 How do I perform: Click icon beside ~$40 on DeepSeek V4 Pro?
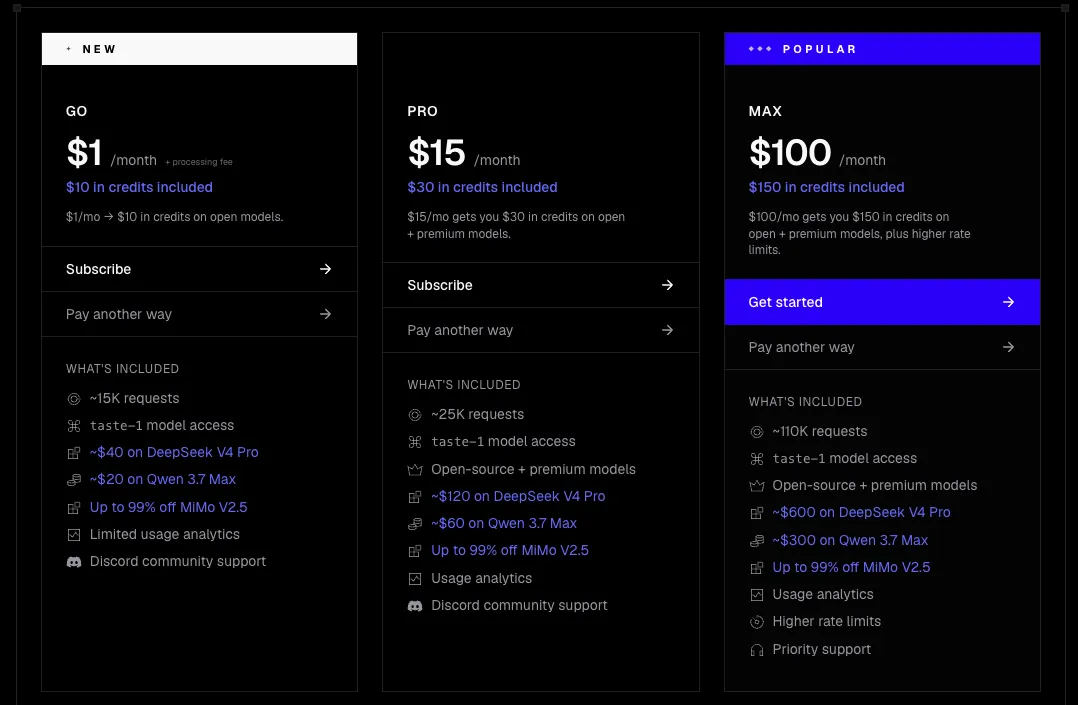click(74, 453)
